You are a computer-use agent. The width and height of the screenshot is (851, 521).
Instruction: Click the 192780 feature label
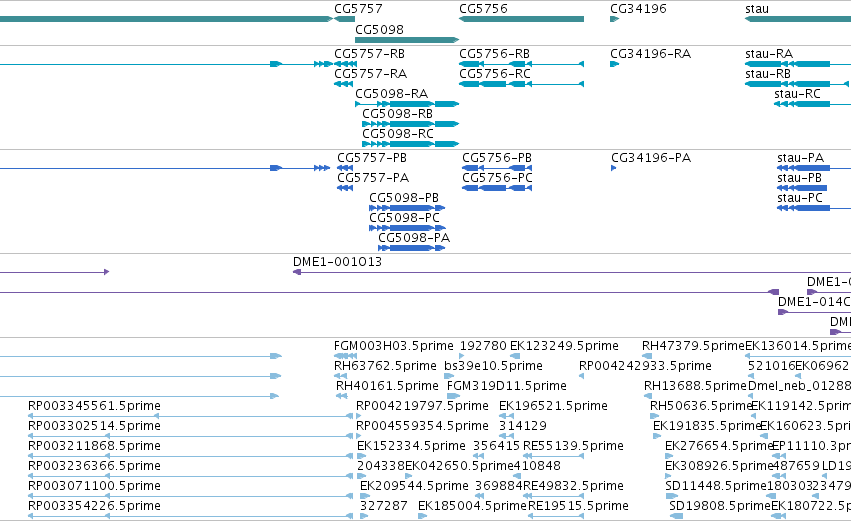[483, 346]
